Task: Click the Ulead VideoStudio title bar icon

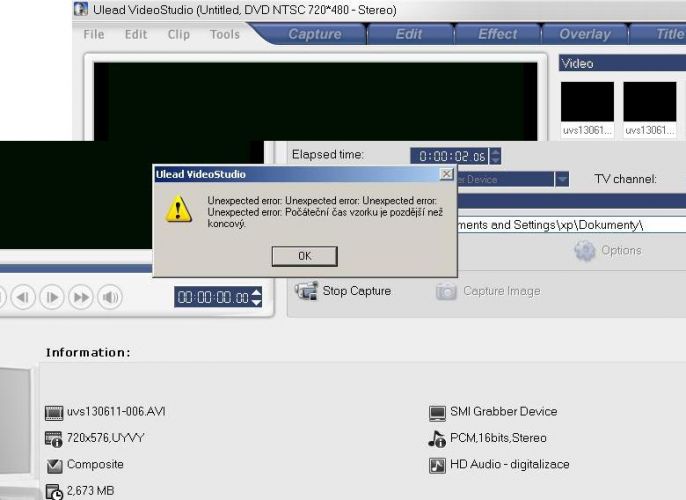Action: pos(81,9)
